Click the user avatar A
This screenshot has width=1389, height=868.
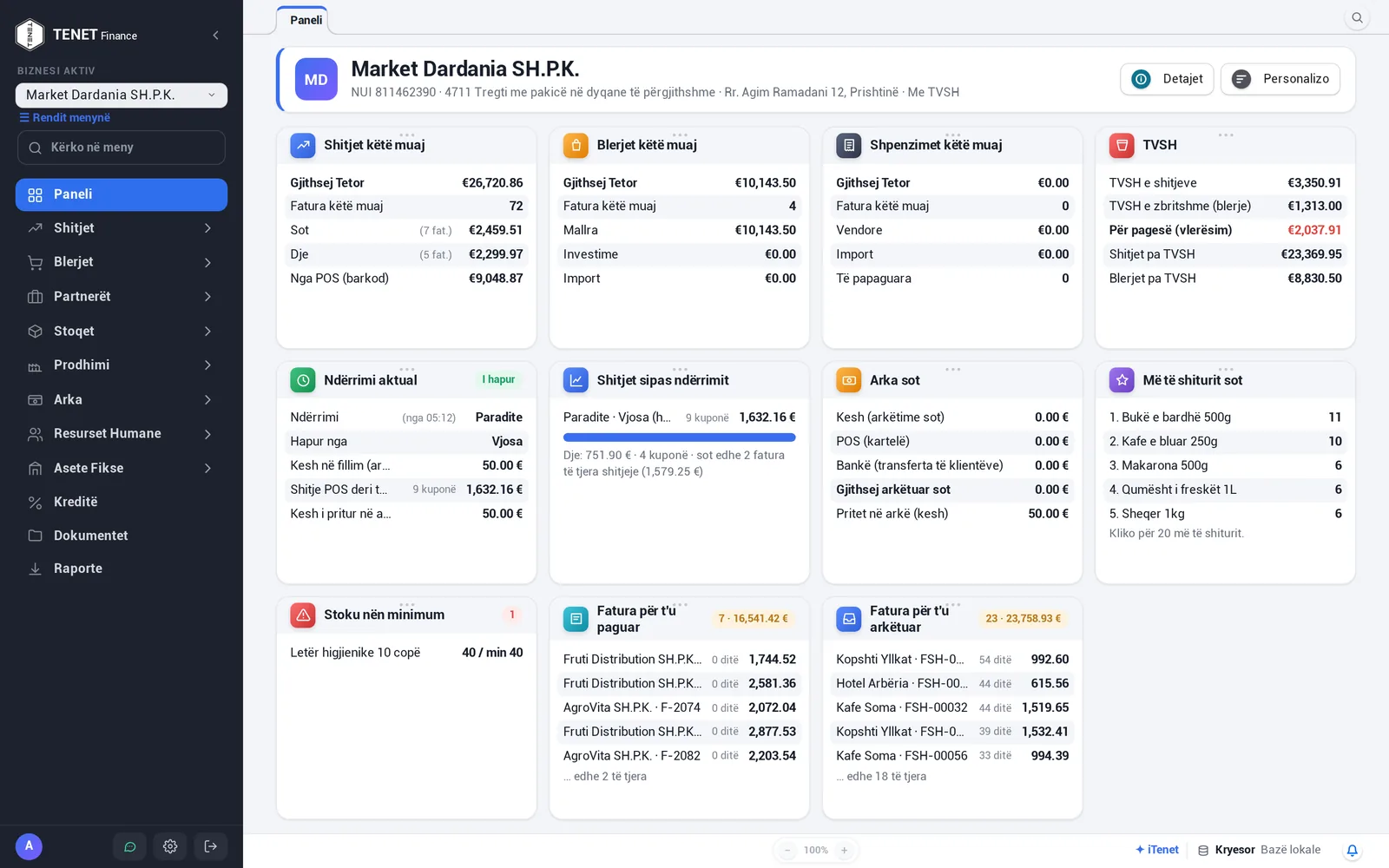click(29, 845)
